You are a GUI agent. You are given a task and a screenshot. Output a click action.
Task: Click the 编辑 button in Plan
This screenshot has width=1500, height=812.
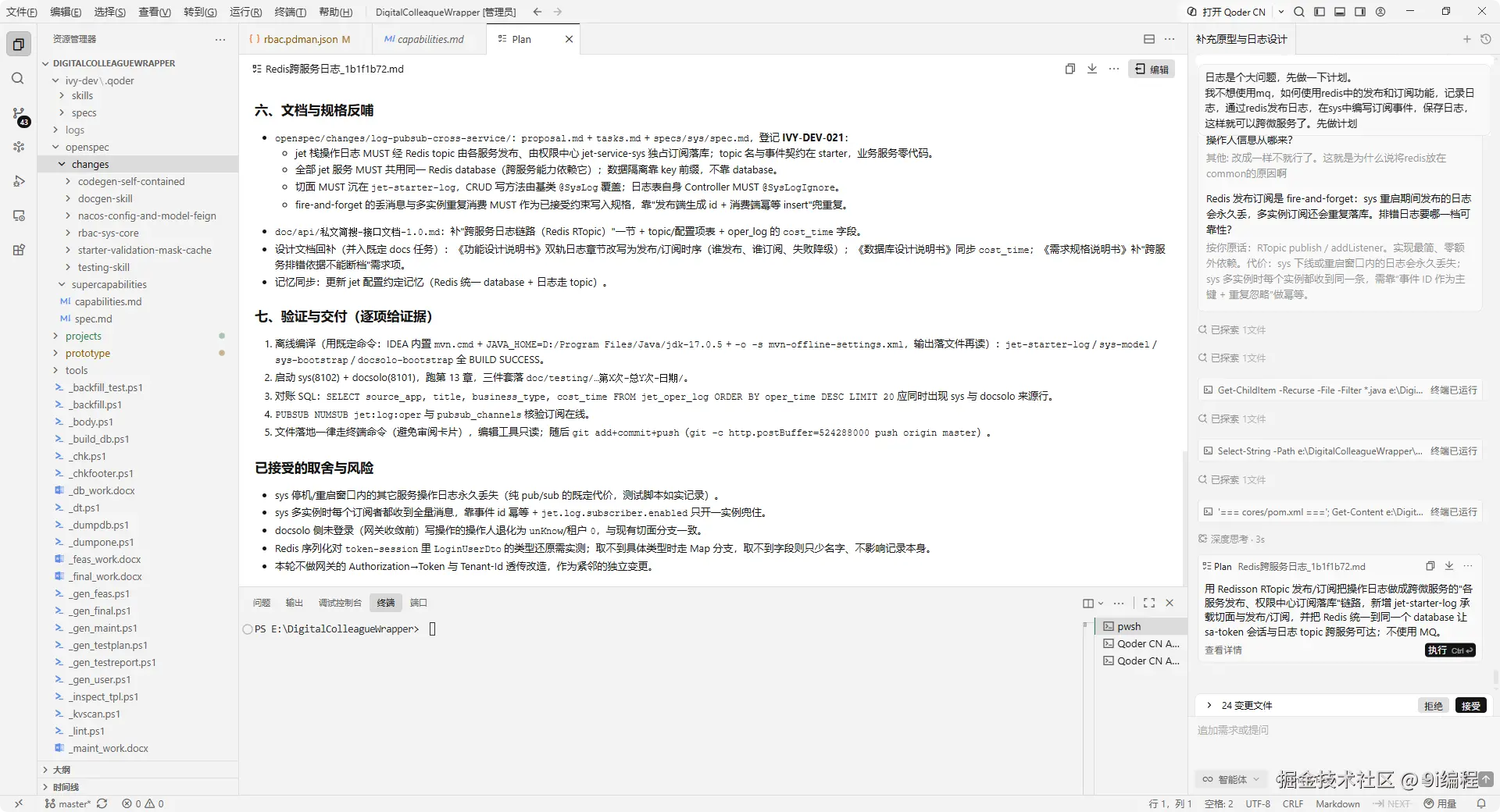click(x=1152, y=69)
